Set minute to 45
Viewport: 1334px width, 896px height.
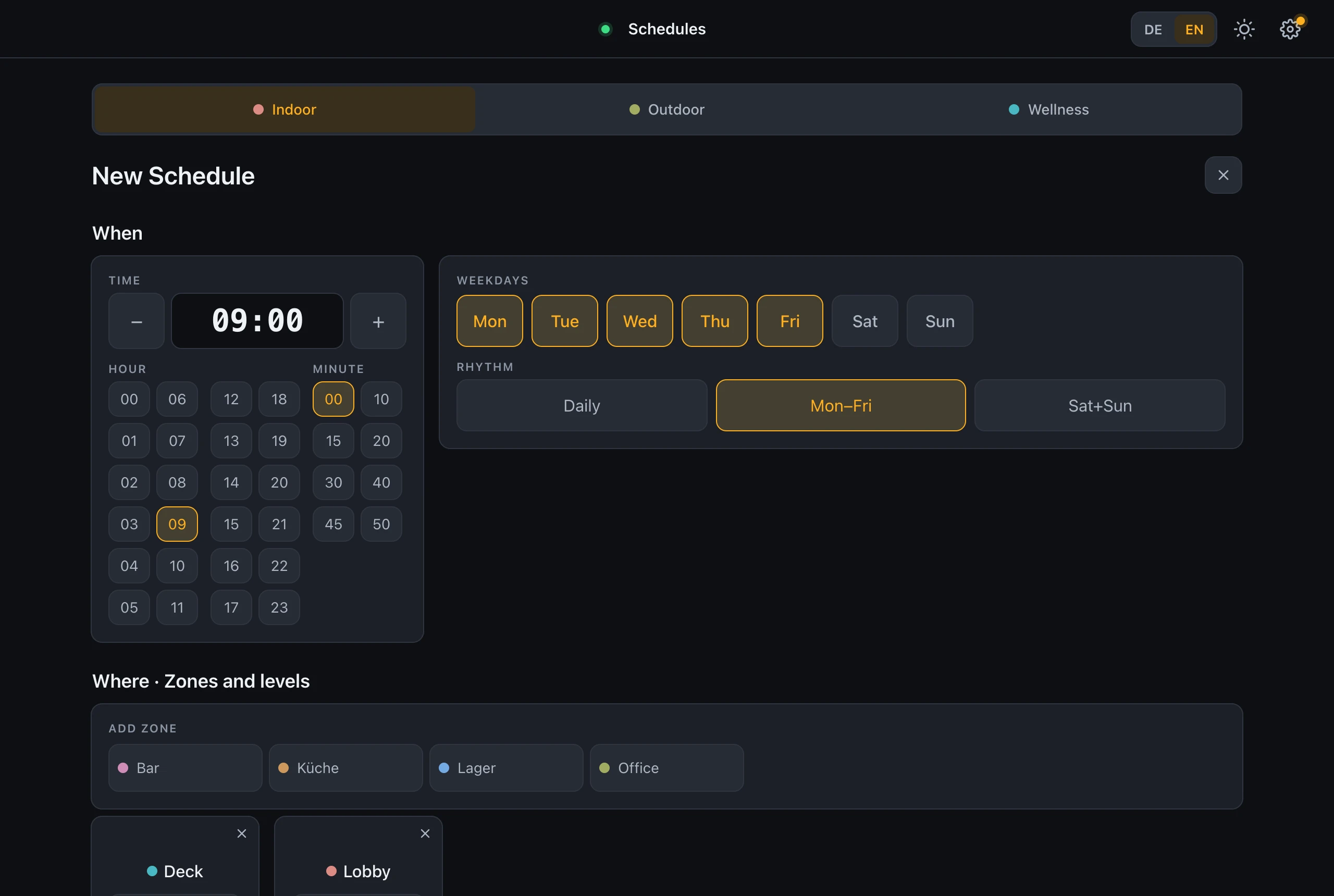pos(333,524)
